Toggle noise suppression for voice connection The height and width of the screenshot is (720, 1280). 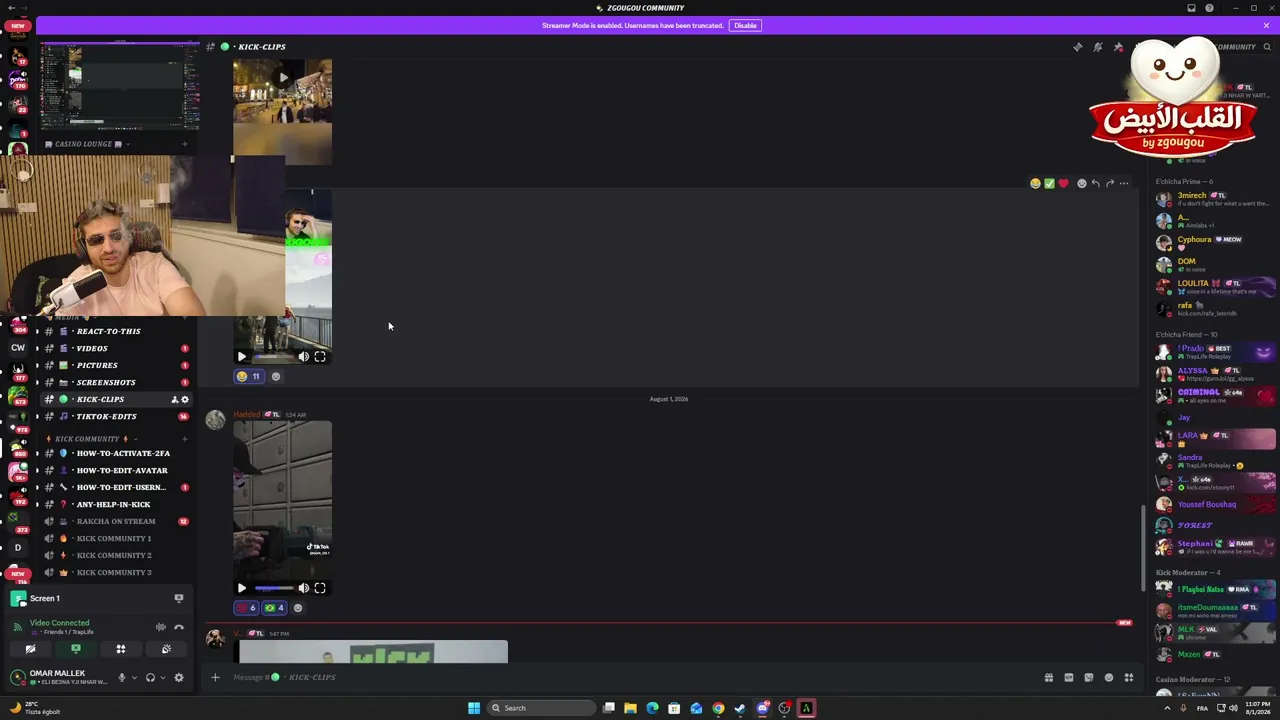[x=161, y=627]
